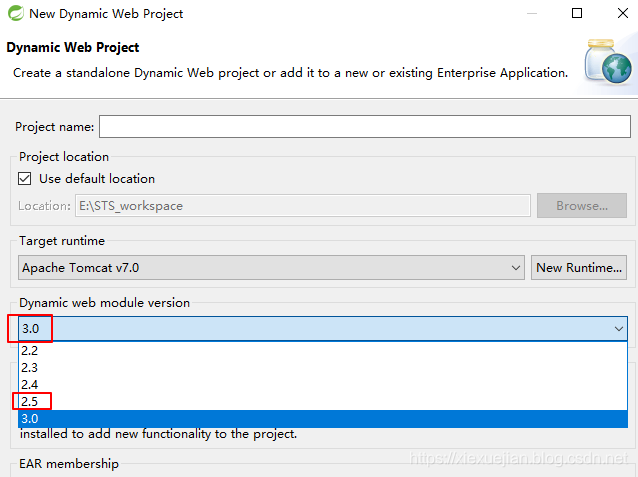Select version 2.3 from the list

click(30, 368)
